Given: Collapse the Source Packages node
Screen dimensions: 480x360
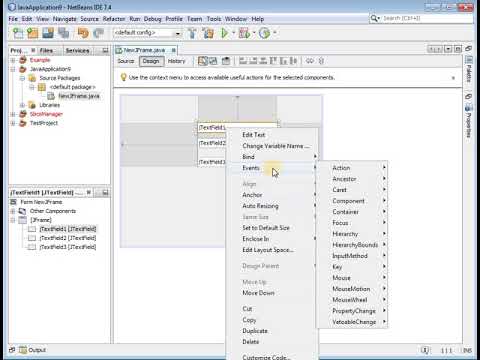Looking at the screenshot, I should coord(22,78).
